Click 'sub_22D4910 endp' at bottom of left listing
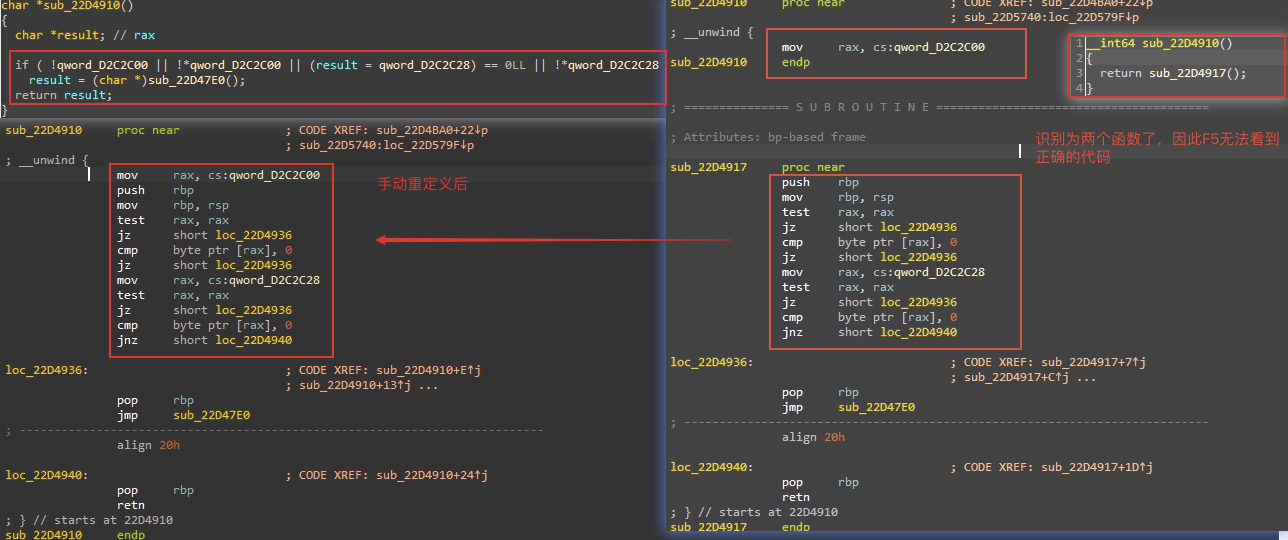The height and width of the screenshot is (540, 1288). click(x=75, y=535)
